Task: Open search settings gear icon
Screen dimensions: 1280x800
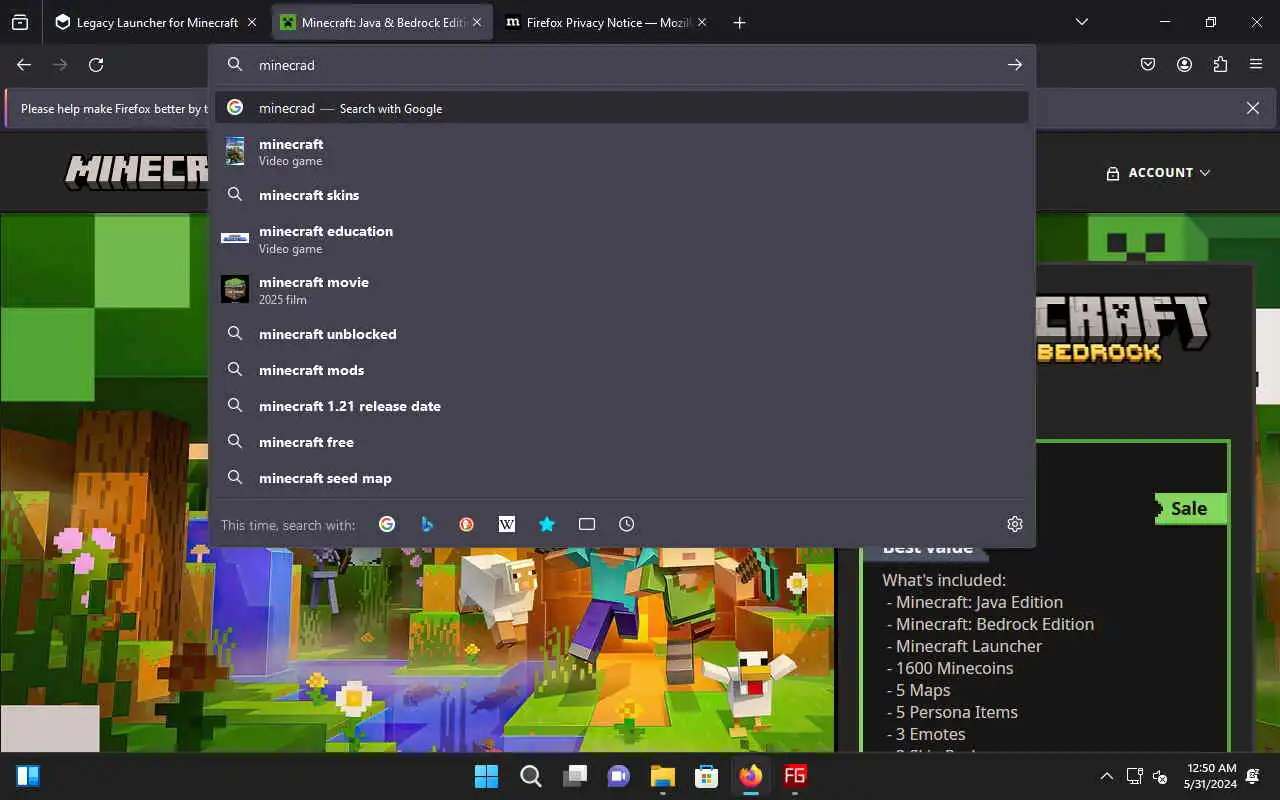Action: point(1015,524)
